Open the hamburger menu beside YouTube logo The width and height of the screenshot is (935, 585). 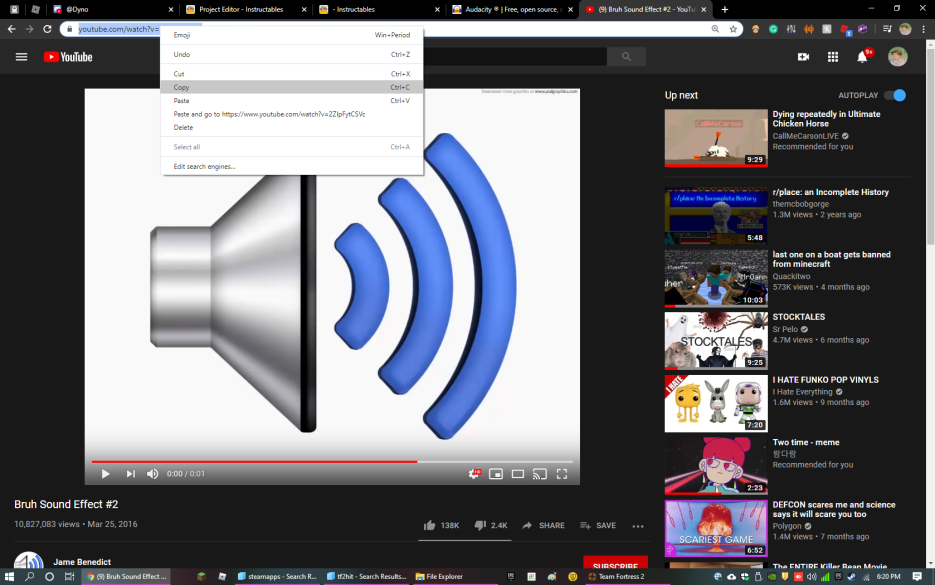tap(21, 57)
